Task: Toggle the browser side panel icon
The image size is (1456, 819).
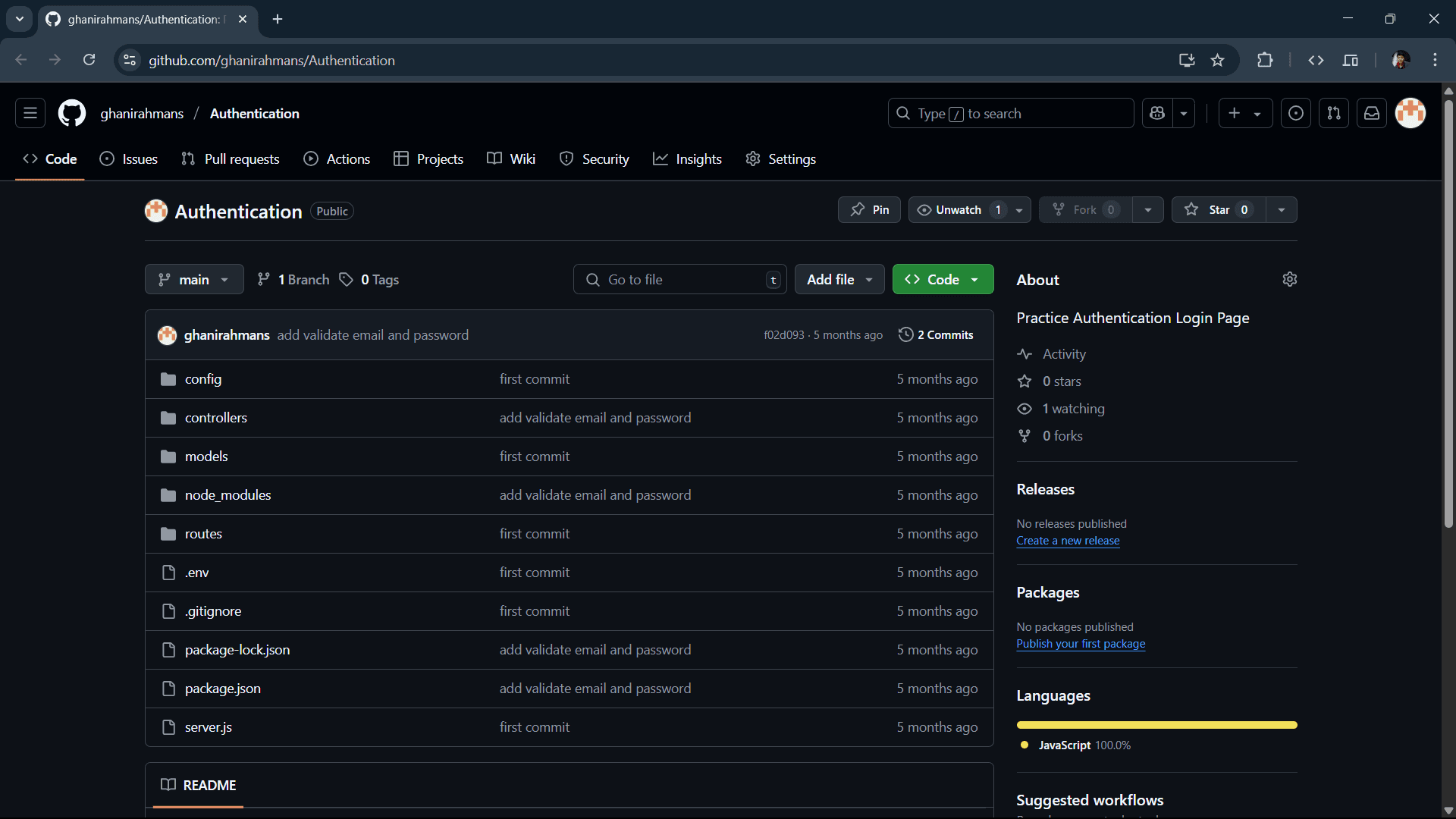Action: pyautogui.click(x=1351, y=61)
